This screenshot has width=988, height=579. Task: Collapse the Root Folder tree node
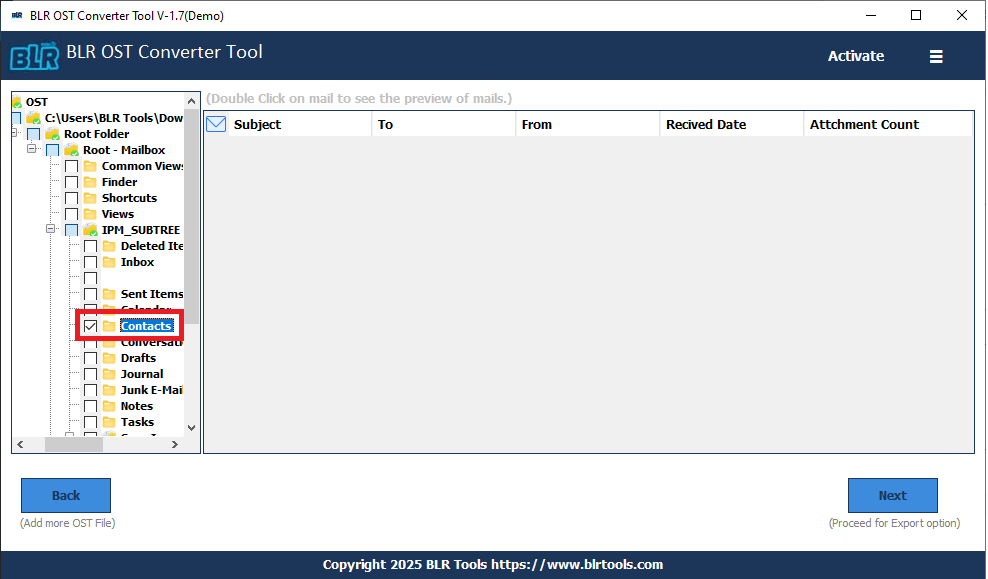click(15, 134)
